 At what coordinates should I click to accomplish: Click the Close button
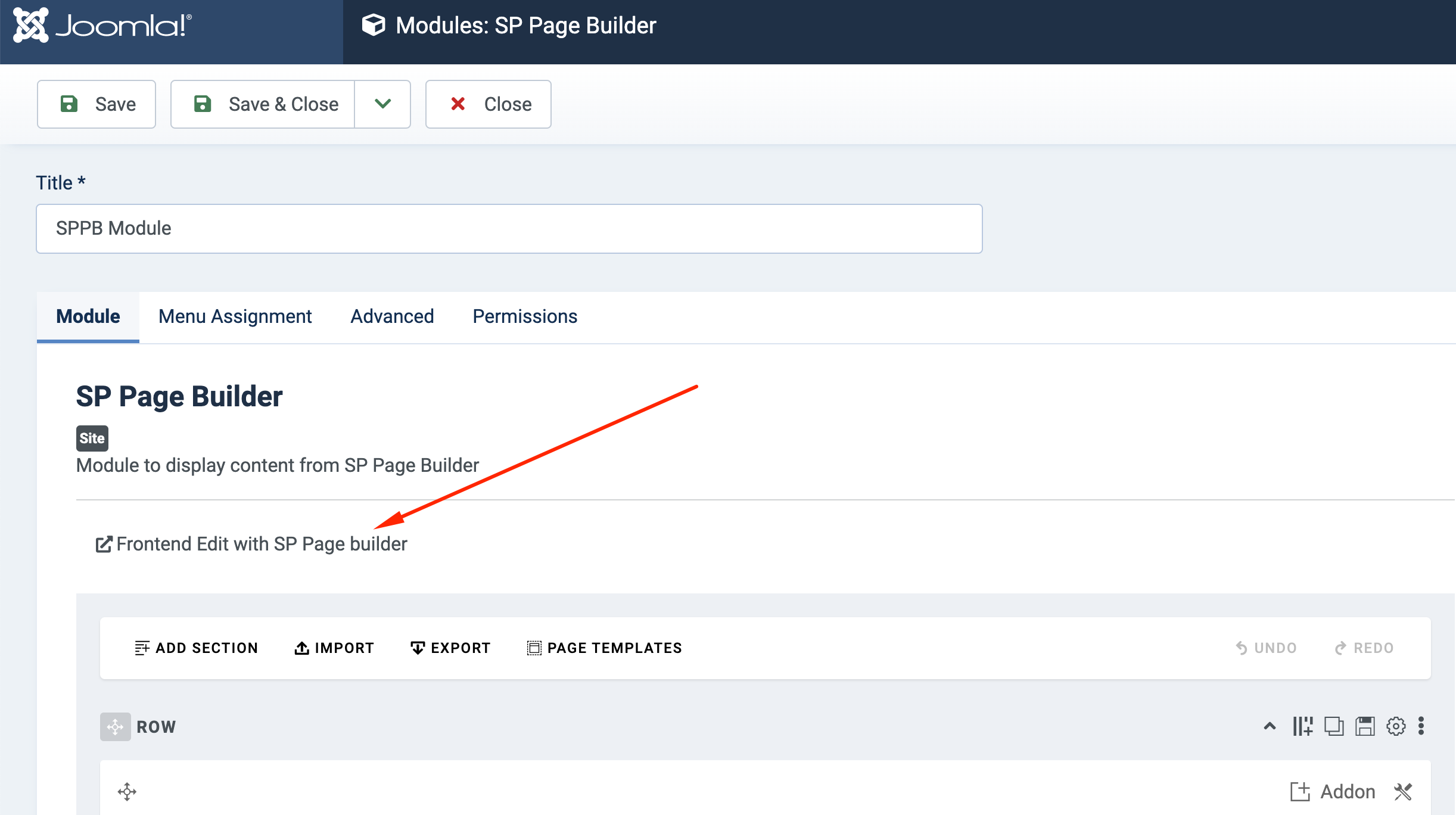tap(489, 104)
